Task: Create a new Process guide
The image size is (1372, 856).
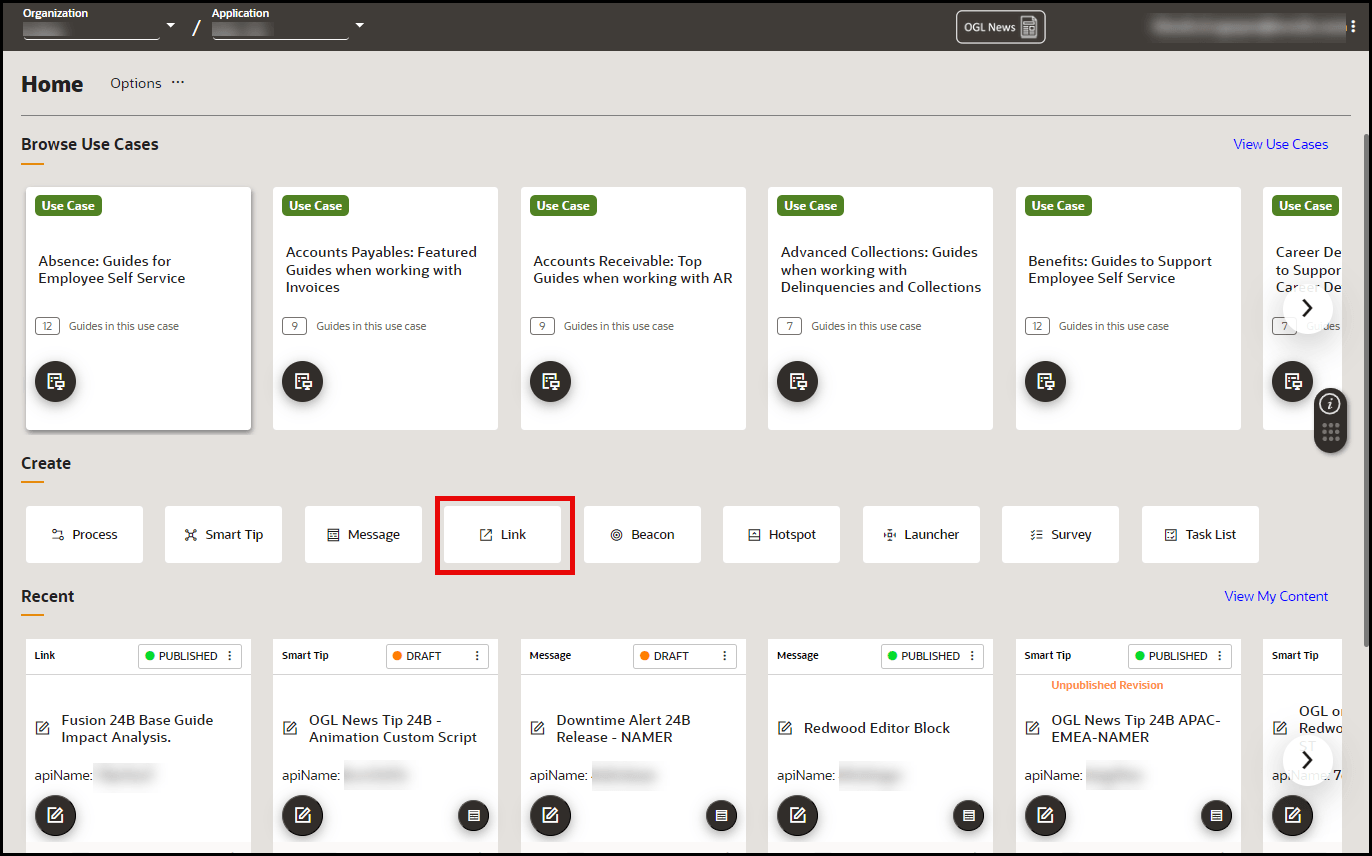Action: tap(84, 534)
